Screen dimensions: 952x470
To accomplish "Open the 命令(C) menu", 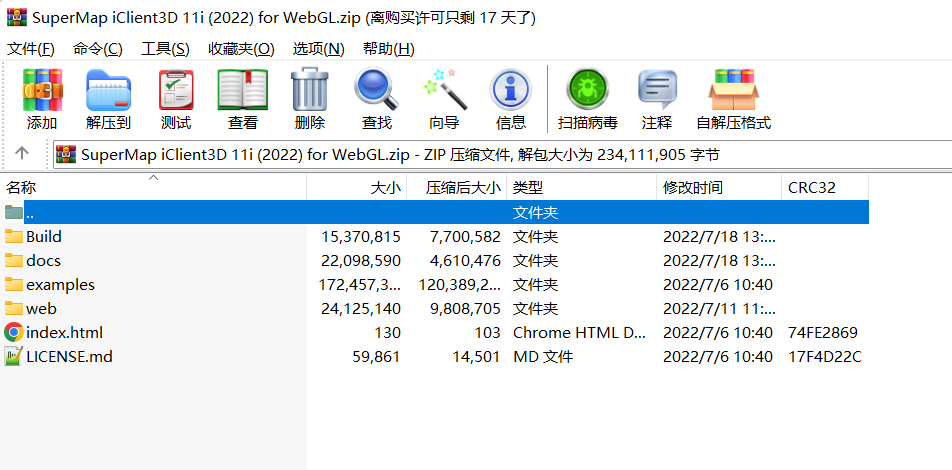I will [98, 49].
